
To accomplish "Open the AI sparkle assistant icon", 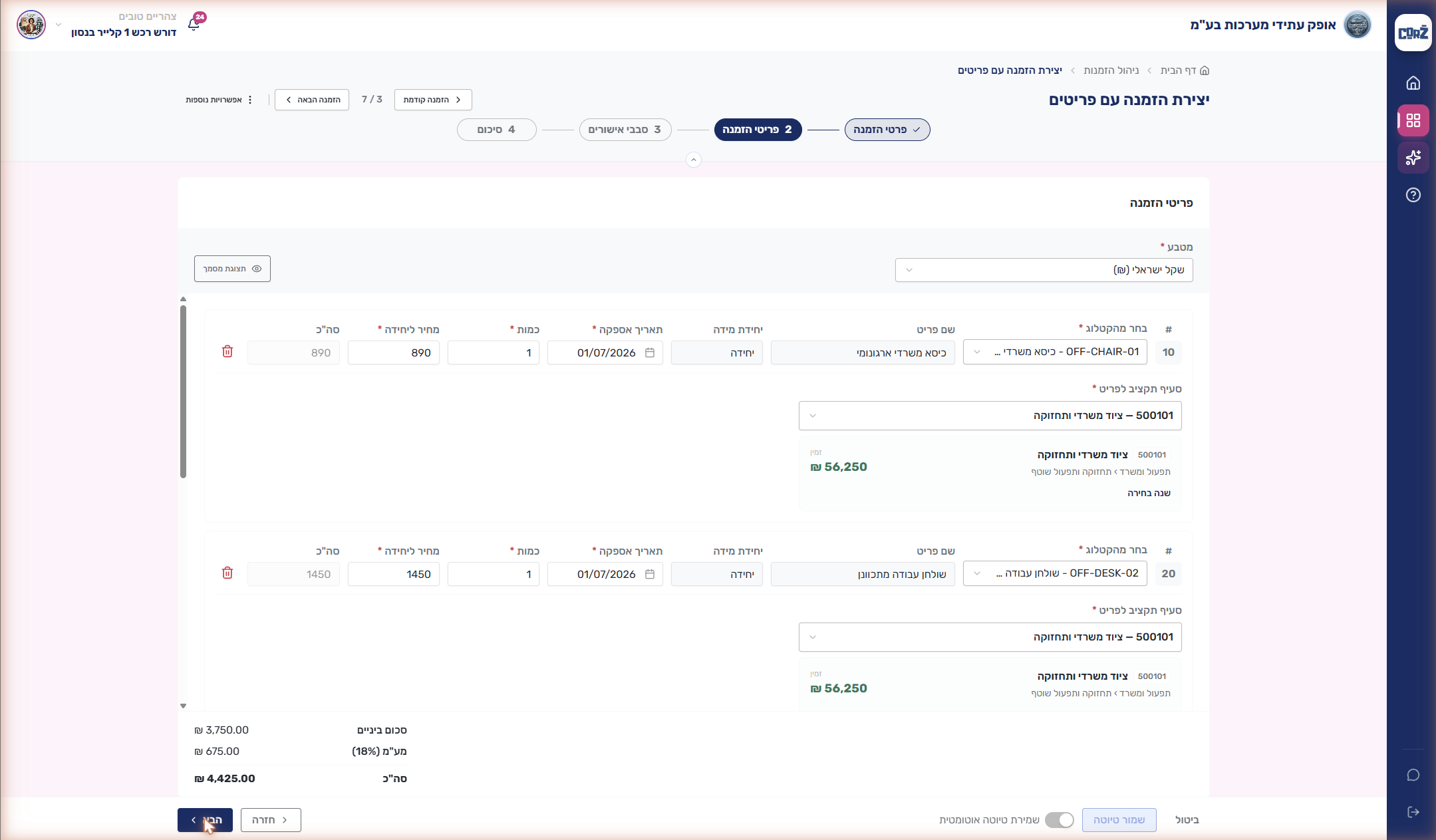I will tap(1413, 158).
